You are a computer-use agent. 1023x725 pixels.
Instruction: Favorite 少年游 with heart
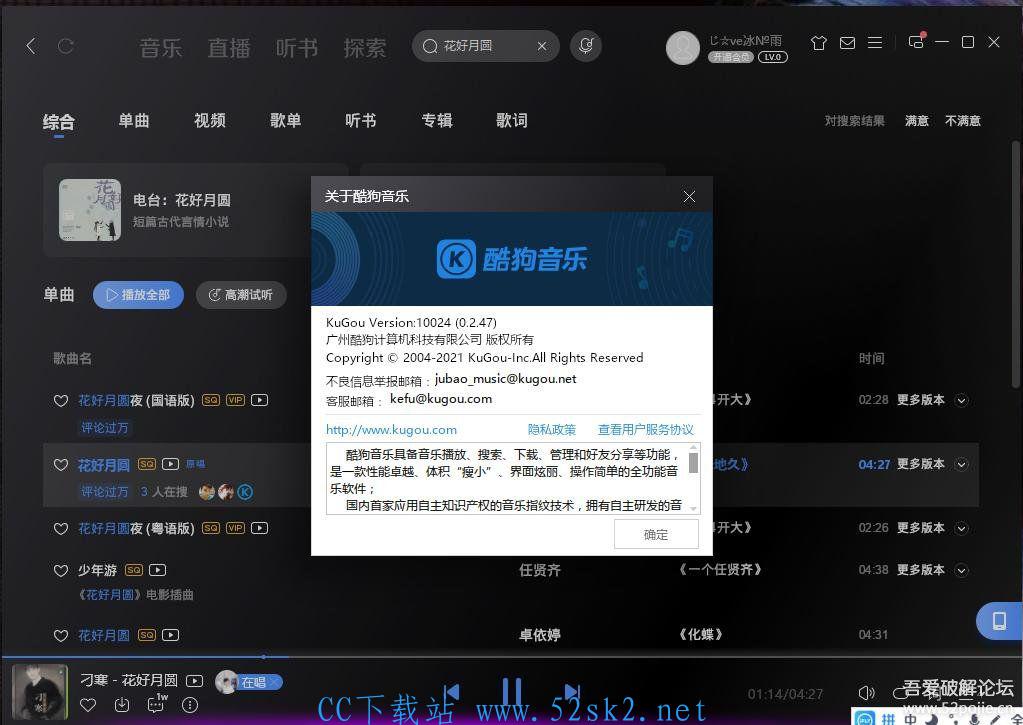pos(61,570)
